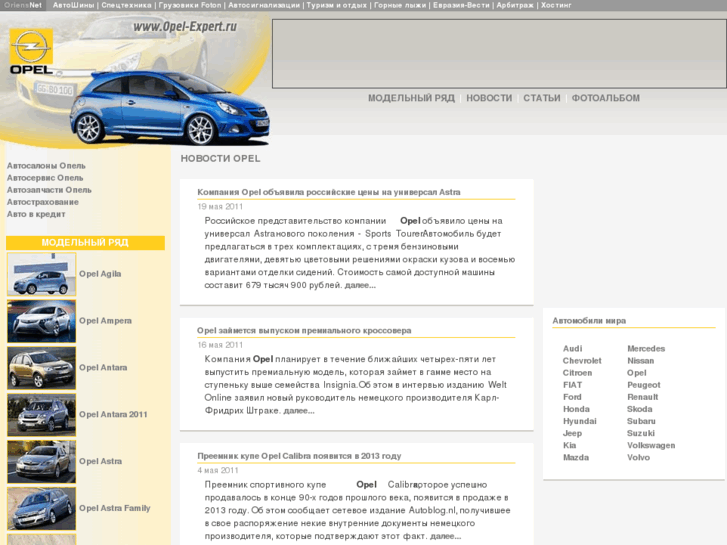Screen dimensions: 727x545
Task: Open the СТАТЬИ menu section
Action: [542, 98]
